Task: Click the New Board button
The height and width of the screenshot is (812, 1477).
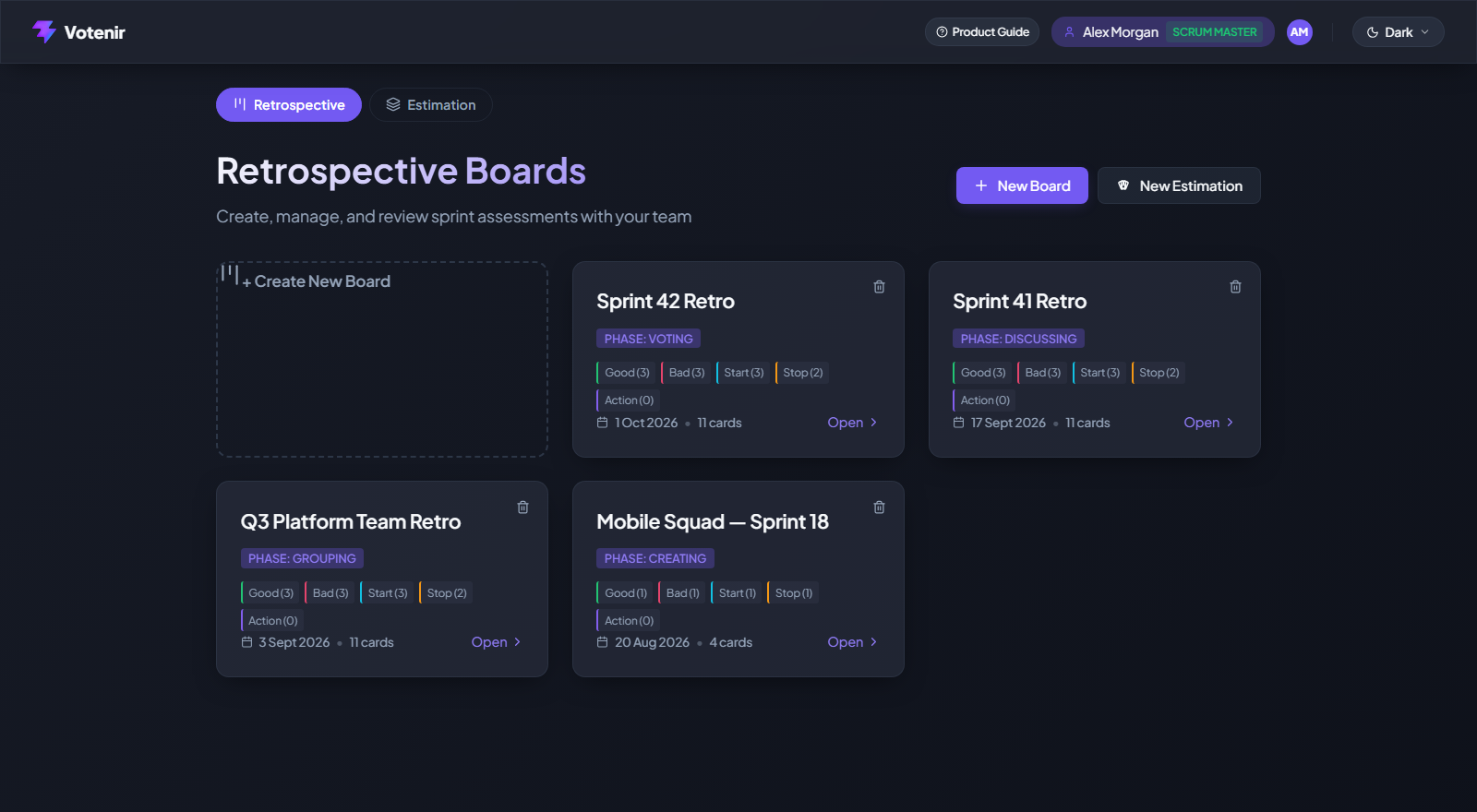Action: pos(1022,185)
